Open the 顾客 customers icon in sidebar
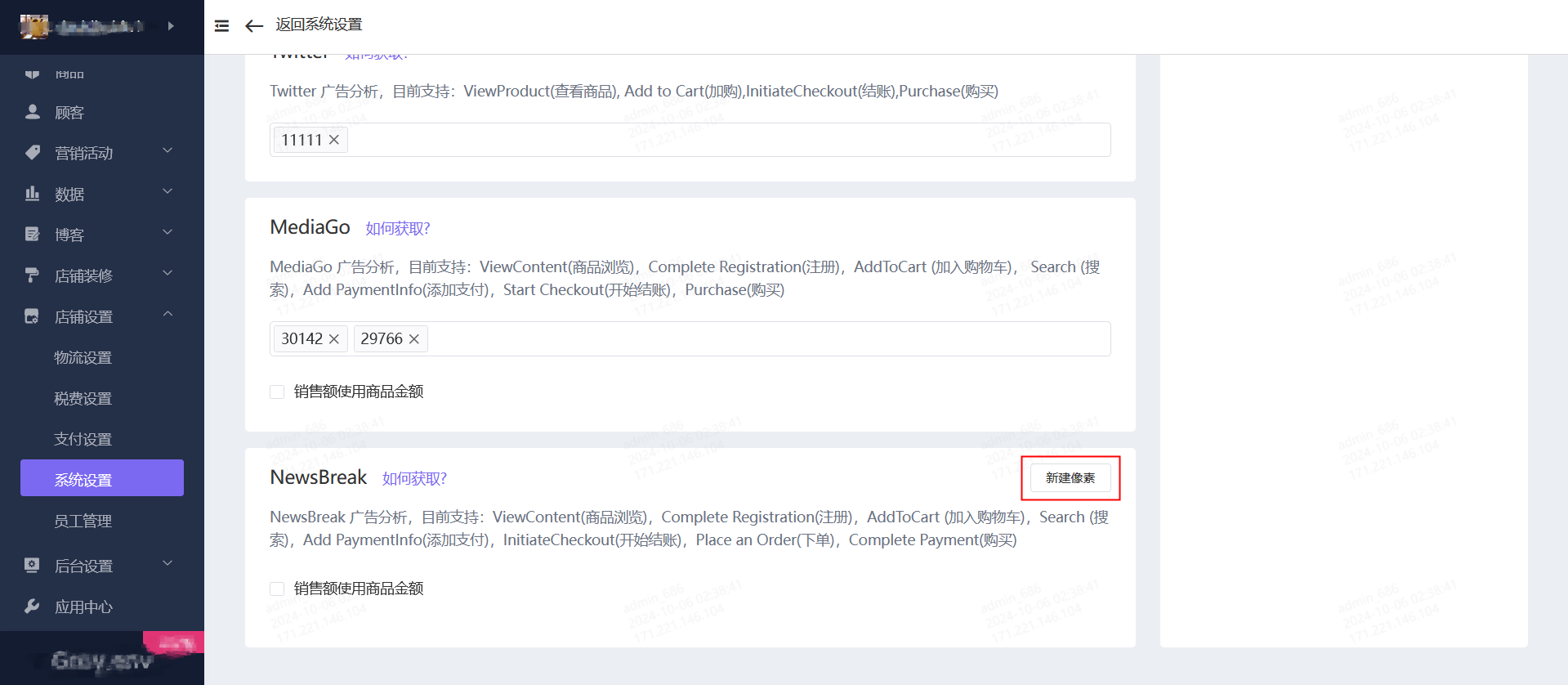The width and height of the screenshot is (1568, 685). 33,112
